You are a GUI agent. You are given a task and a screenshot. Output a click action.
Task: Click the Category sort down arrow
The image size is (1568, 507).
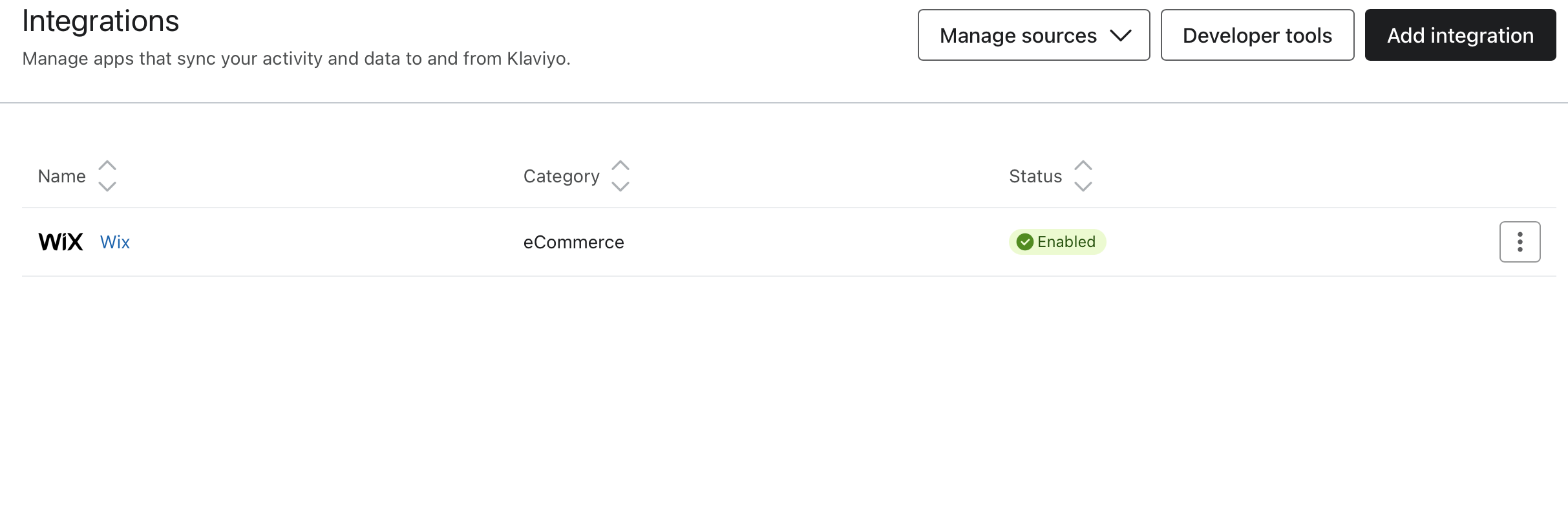620,186
